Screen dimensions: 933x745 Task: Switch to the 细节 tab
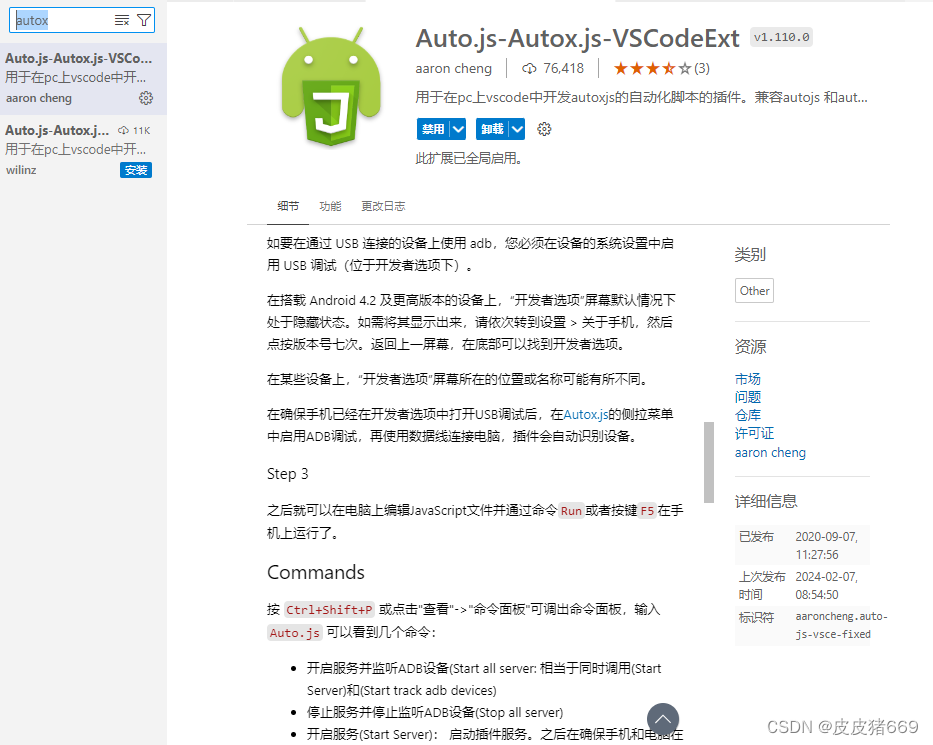click(288, 206)
